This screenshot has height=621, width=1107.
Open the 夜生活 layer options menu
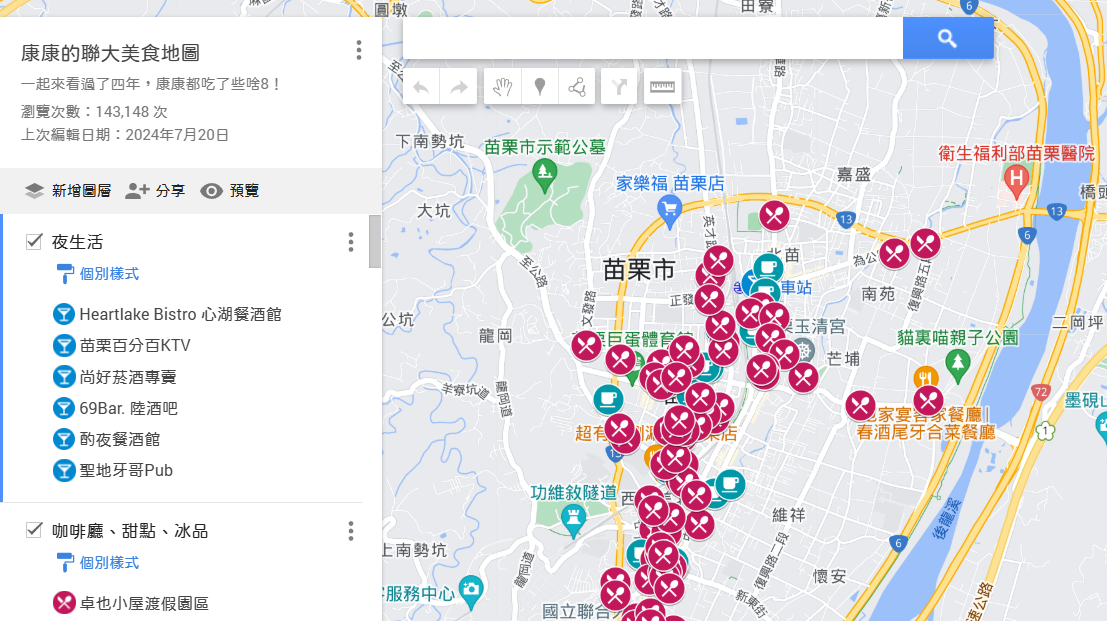(x=350, y=242)
